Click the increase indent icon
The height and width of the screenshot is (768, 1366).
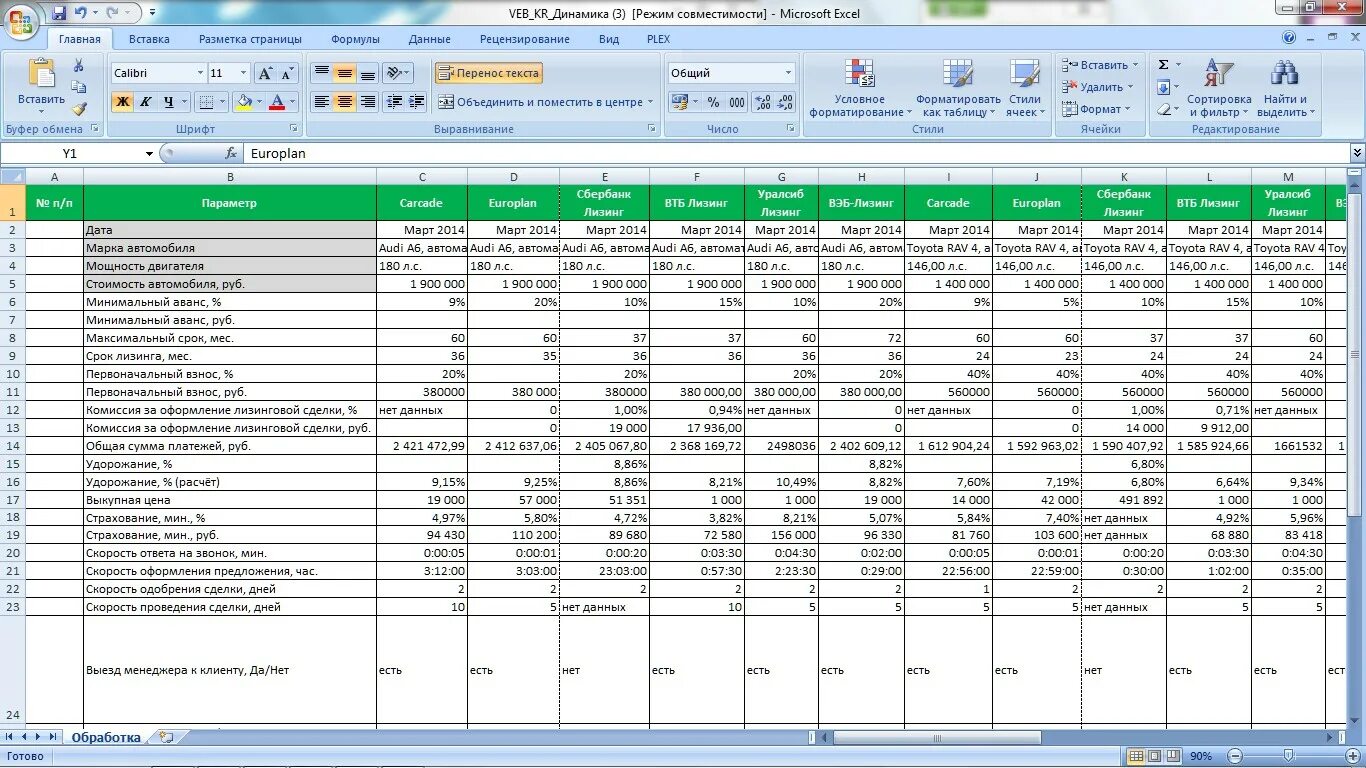(x=417, y=102)
